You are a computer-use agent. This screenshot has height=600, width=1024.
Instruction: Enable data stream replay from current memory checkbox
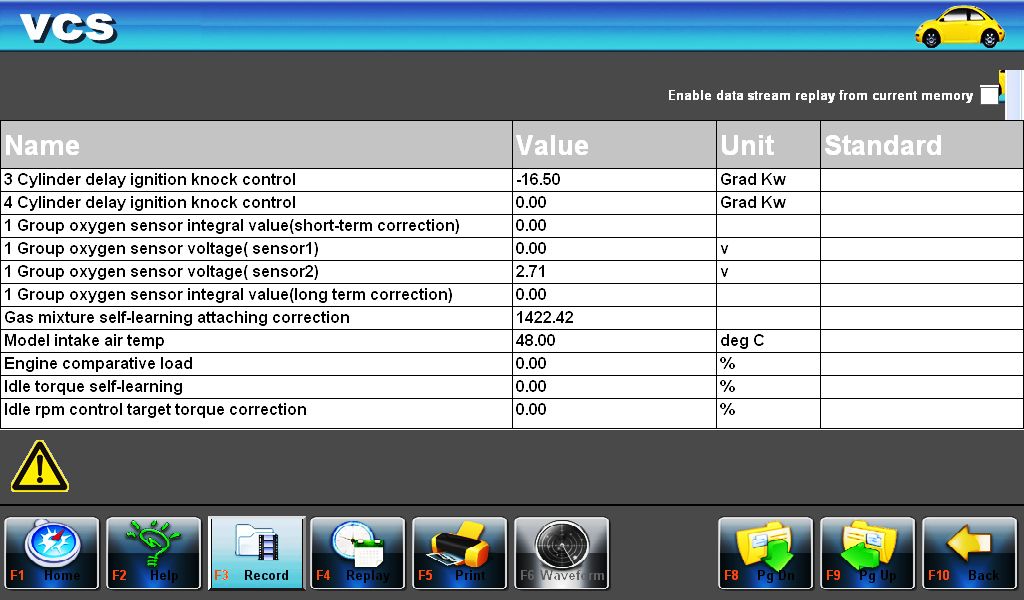[989, 95]
